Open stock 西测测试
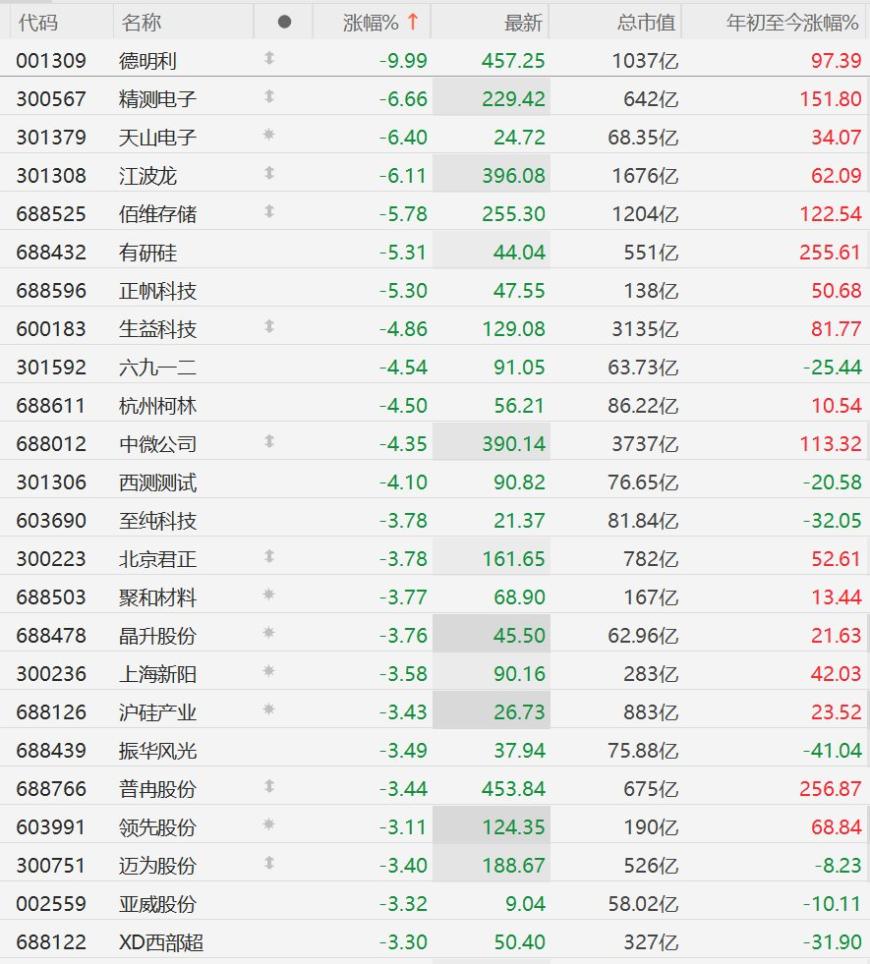 pyautogui.click(x=157, y=482)
